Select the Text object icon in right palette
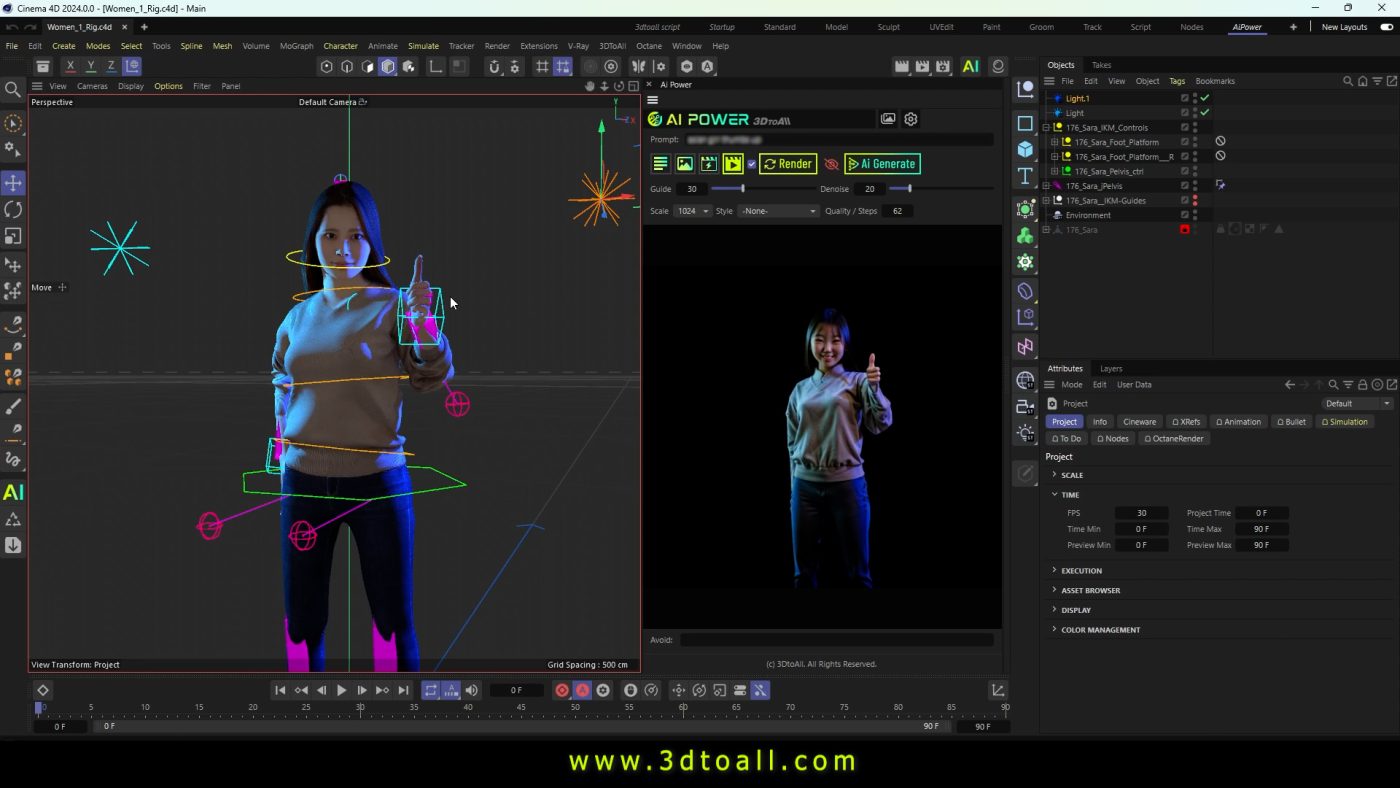Screen dimensions: 1400x788 pos(1025,177)
